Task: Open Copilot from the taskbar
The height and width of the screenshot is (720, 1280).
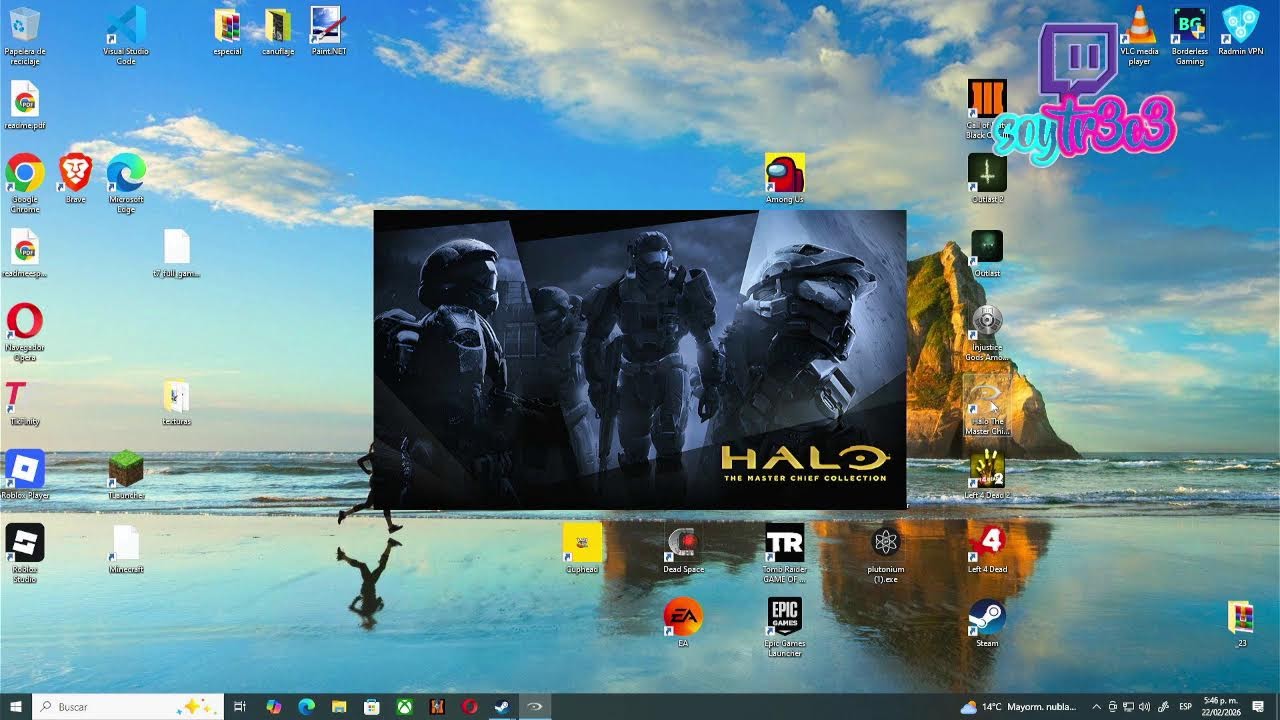Action: coord(273,707)
